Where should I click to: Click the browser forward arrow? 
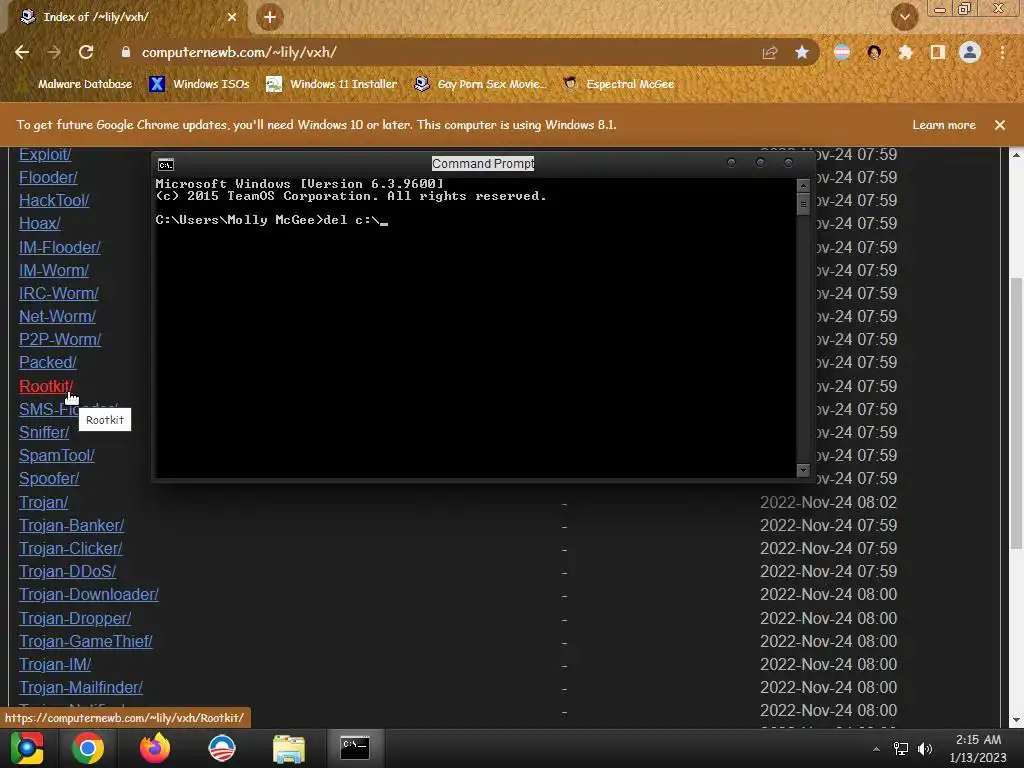click(54, 52)
